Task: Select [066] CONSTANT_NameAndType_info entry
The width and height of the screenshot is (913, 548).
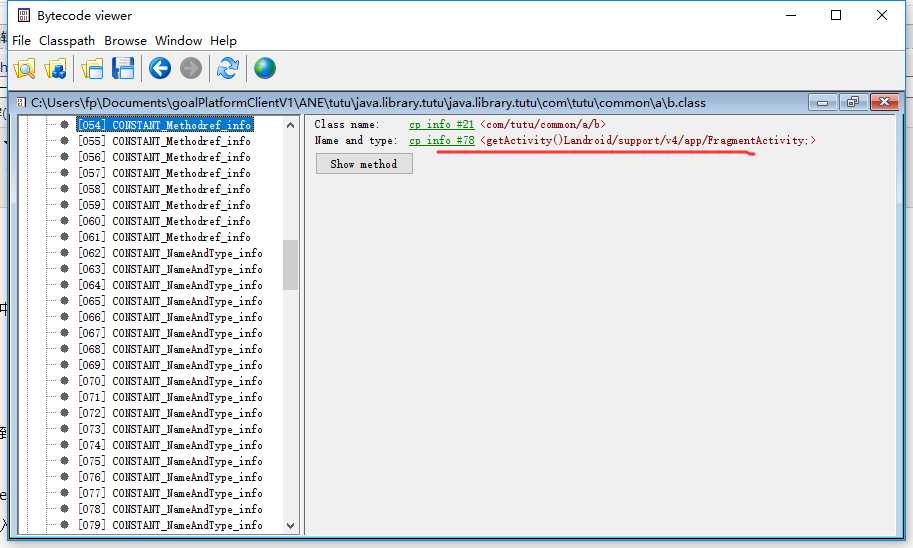Action: pos(171,317)
